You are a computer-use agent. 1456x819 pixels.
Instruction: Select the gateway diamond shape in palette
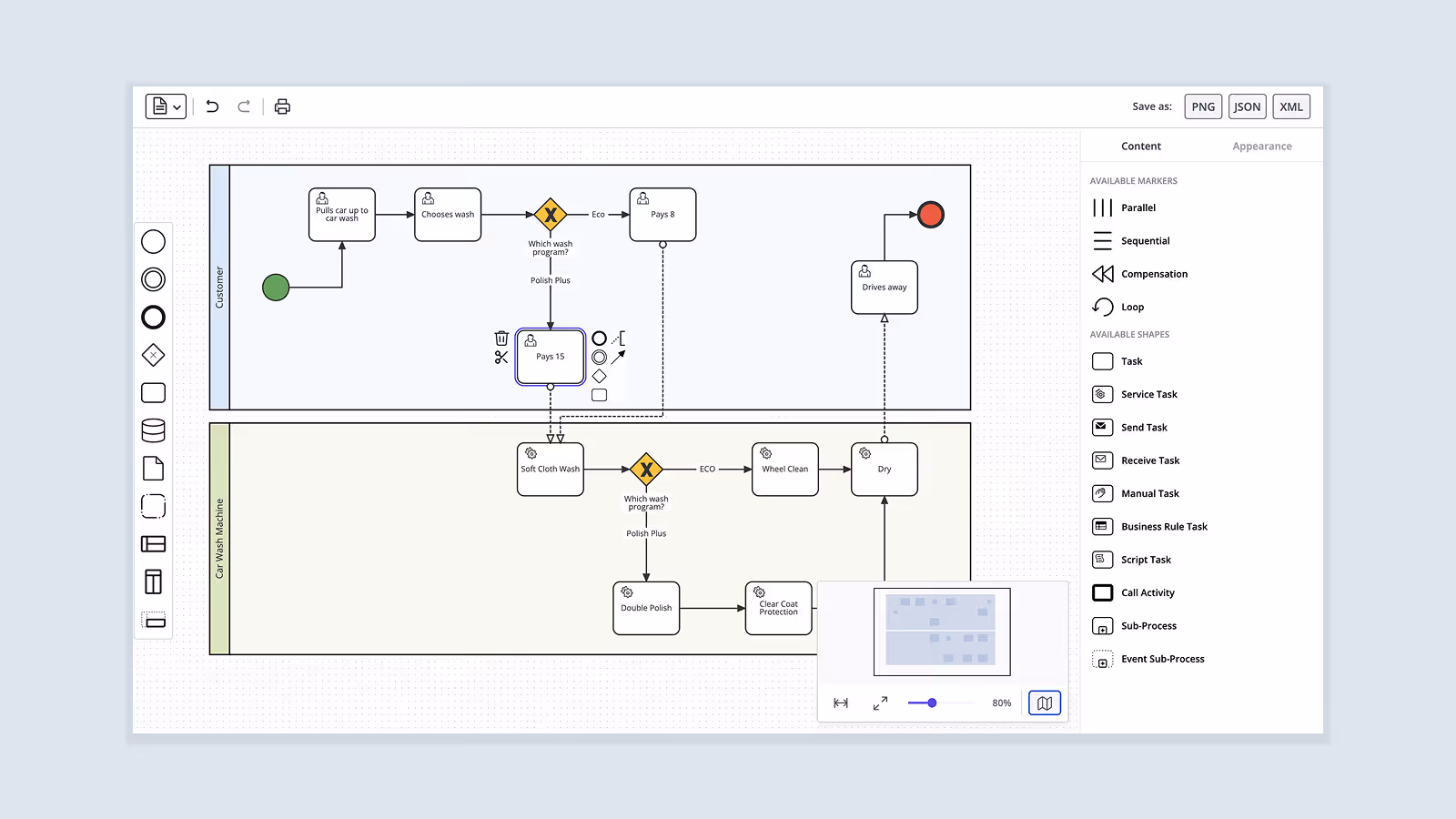tap(154, 355)
